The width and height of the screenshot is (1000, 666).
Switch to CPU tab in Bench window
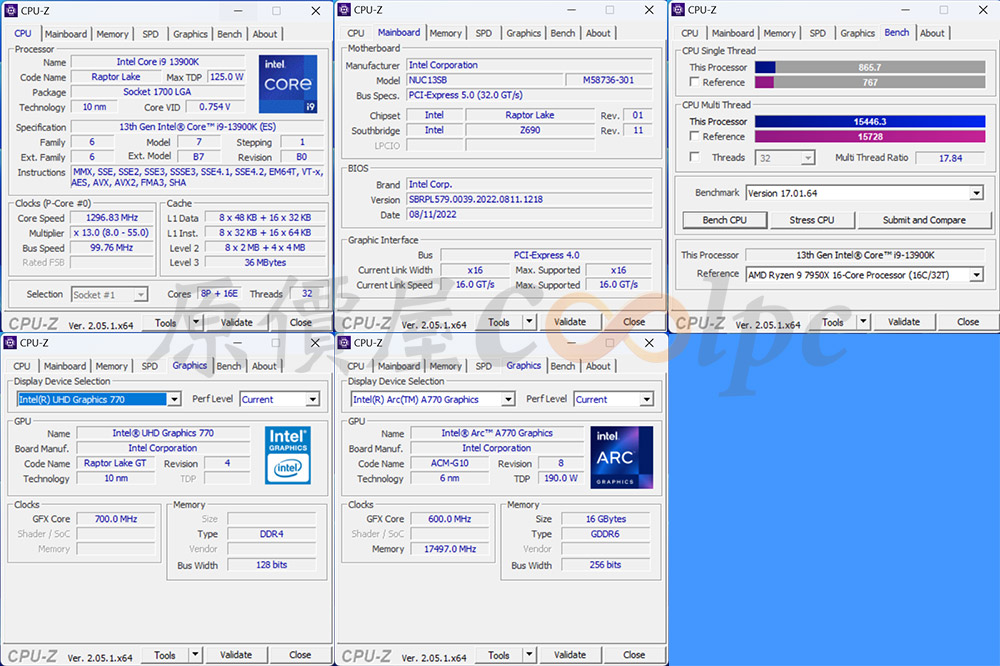(689, 33)
